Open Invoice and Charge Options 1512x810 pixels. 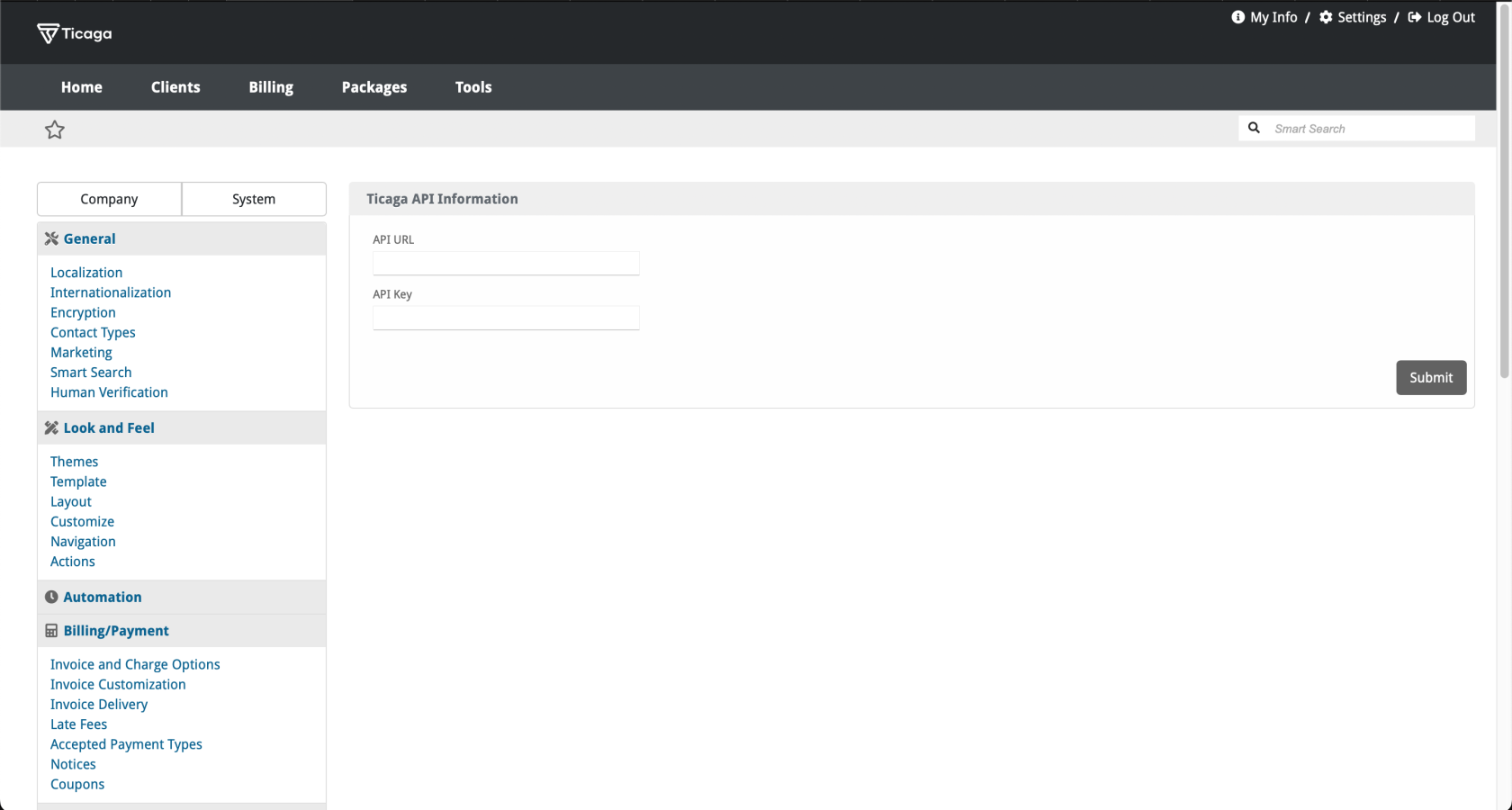135,664
